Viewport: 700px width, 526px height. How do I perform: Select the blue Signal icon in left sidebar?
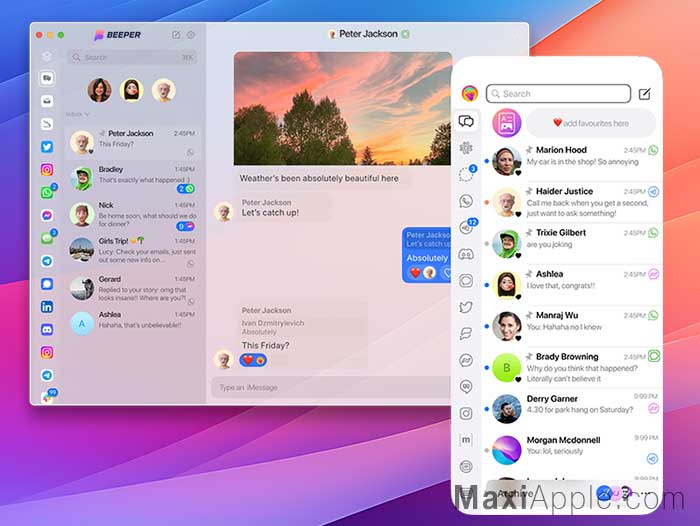coord(47,284)
